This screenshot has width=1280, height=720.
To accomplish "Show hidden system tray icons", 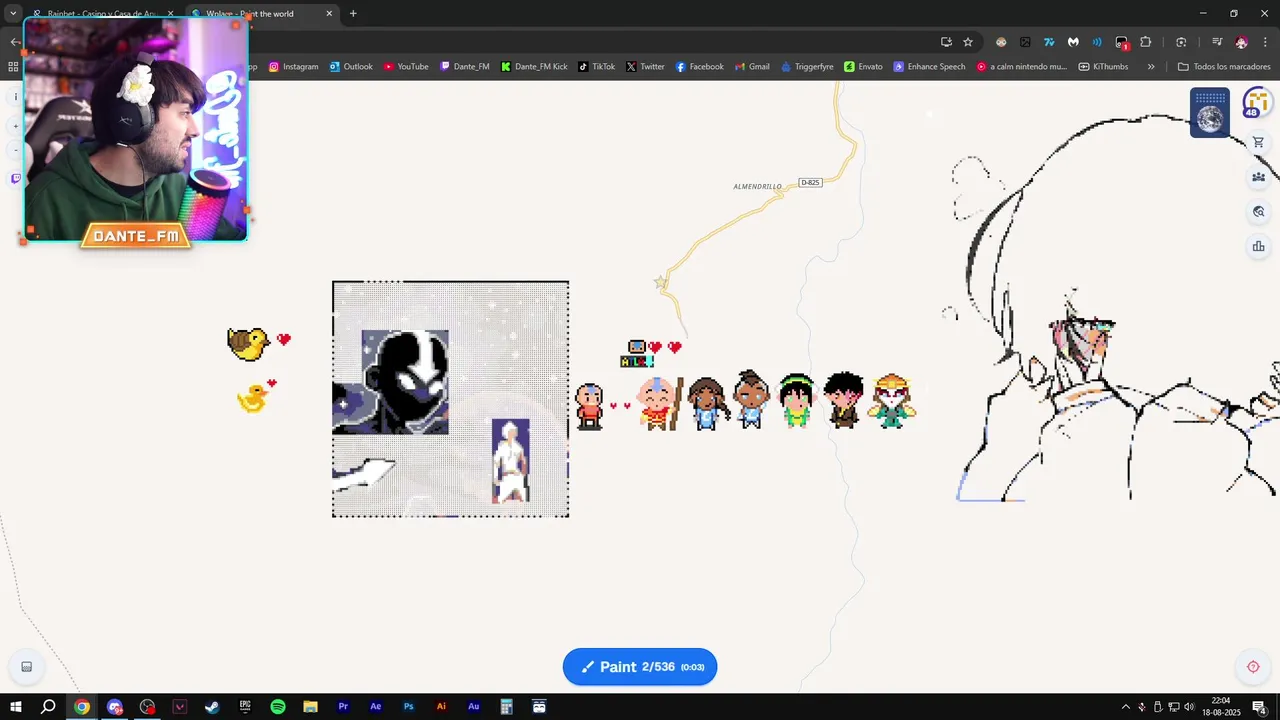I will pos(1126,707).
